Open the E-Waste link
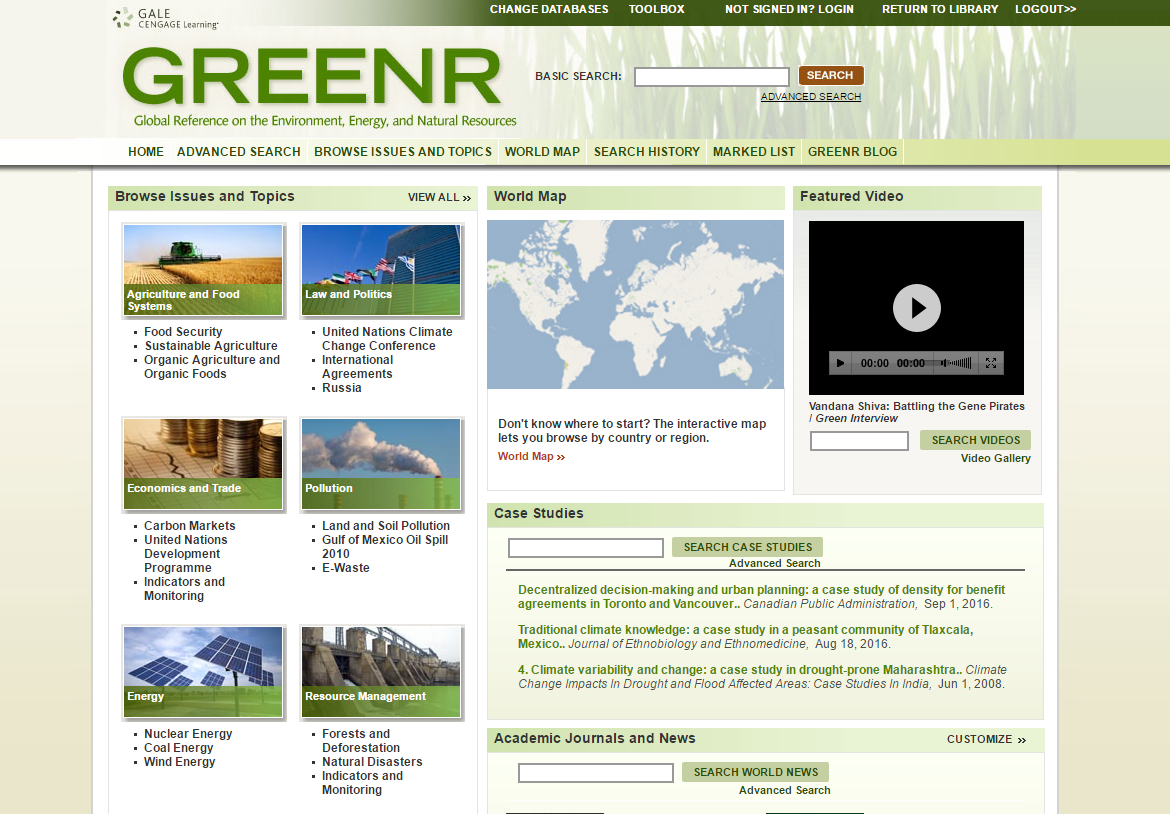 pos(345,568)
